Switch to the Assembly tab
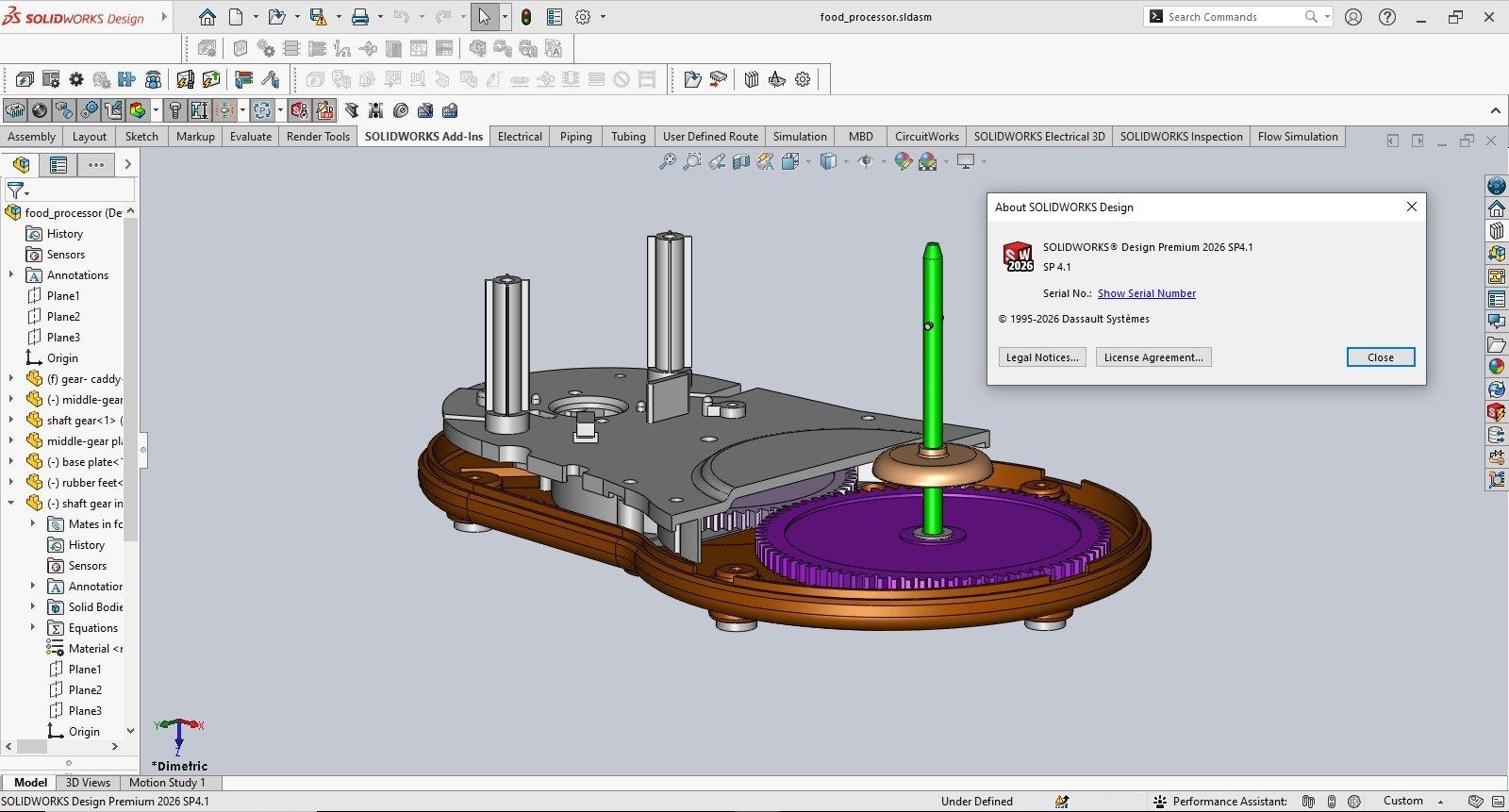 pyautogui.click(x=31, y=137)
